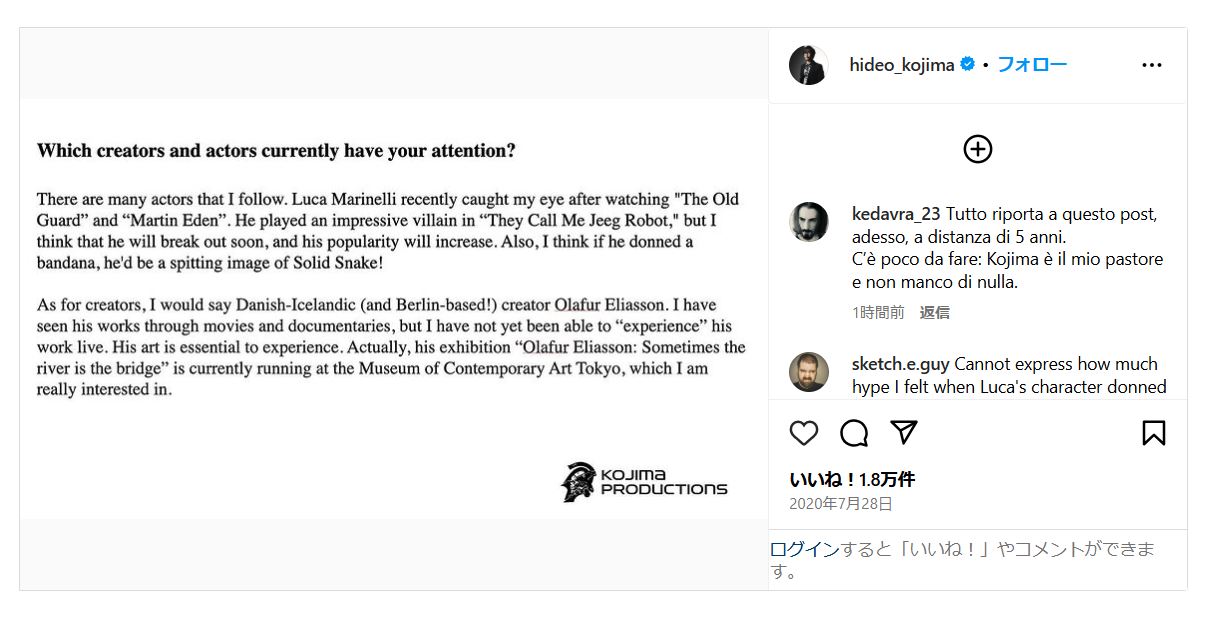Open more options with the three-dot icon
This screenshot has width=1216, height=622.
tap(1151, 63)
